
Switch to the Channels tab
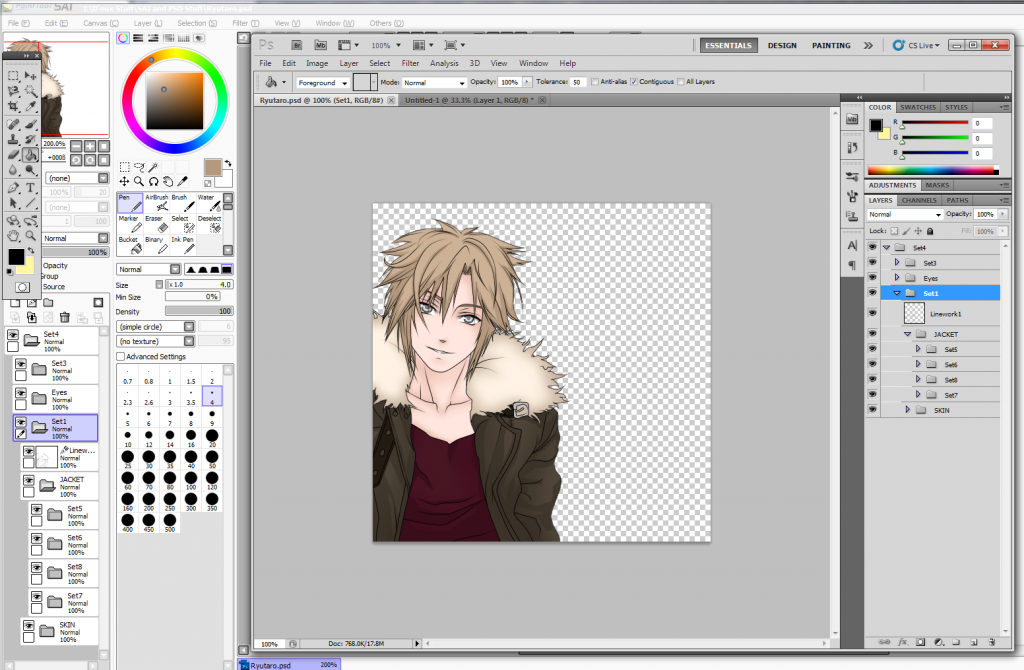(x=920, y=200)
